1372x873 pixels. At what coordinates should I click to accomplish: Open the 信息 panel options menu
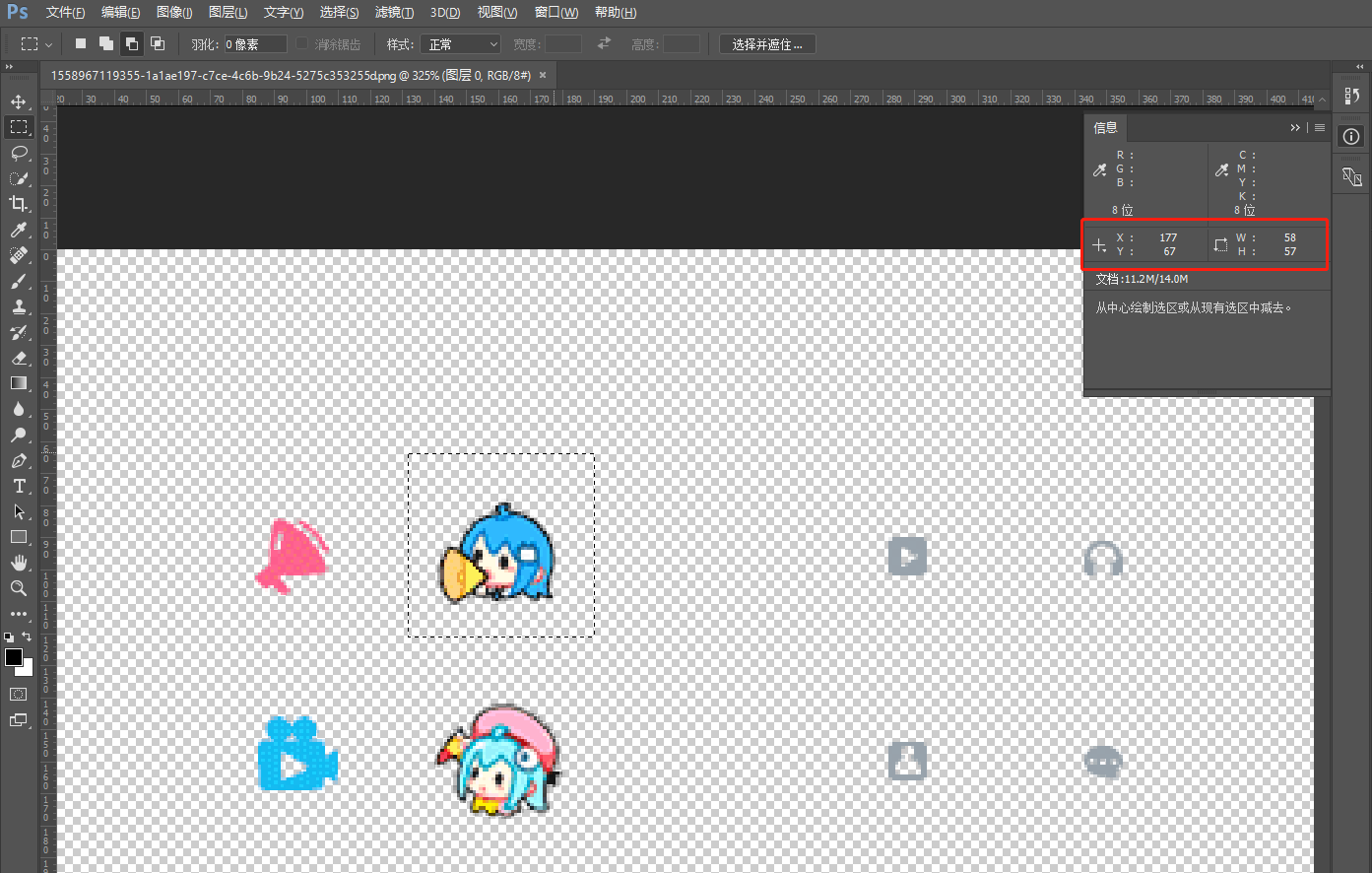[x=1320, y=127]
